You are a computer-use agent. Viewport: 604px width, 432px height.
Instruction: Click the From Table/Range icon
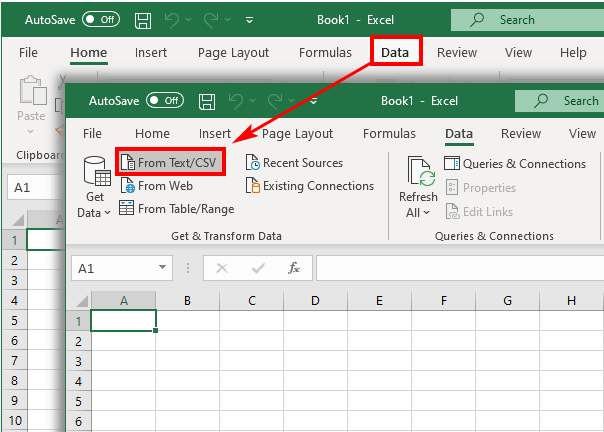click(127, 209)
